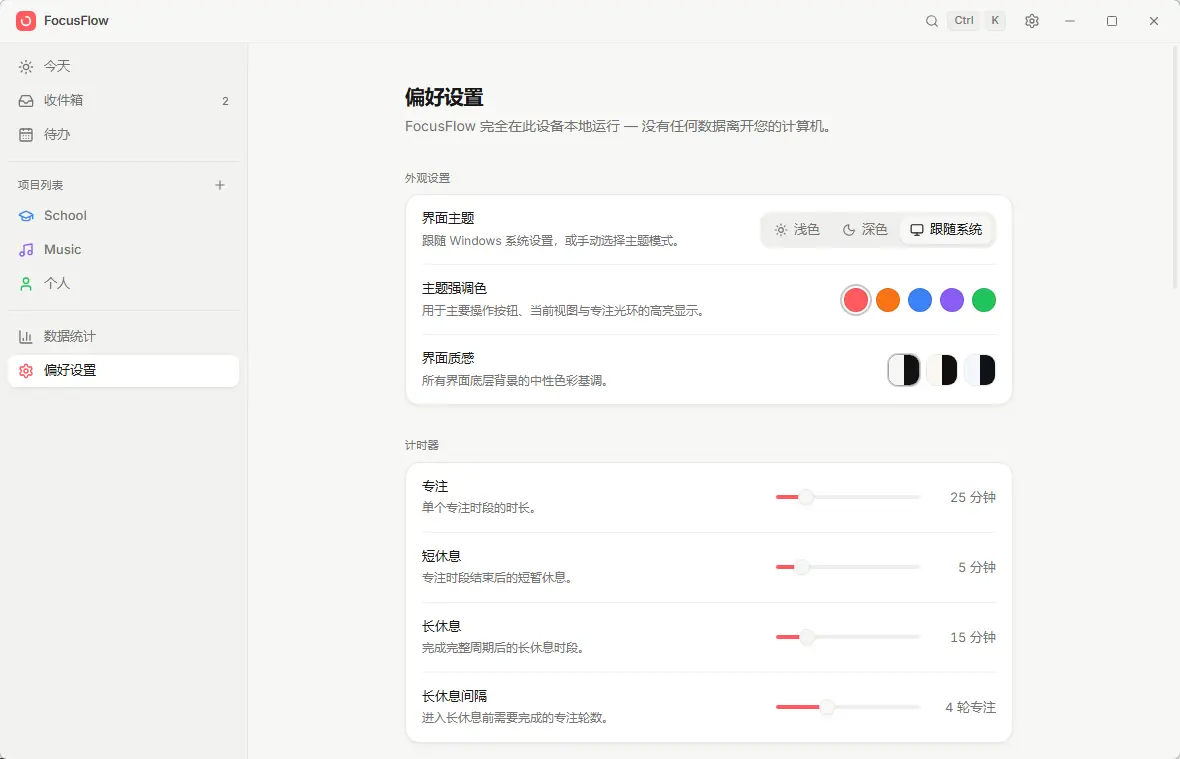The image size is (1180, 759).
Task: Minimize the FocusFlow window
Action: [x=1069, y=21]
